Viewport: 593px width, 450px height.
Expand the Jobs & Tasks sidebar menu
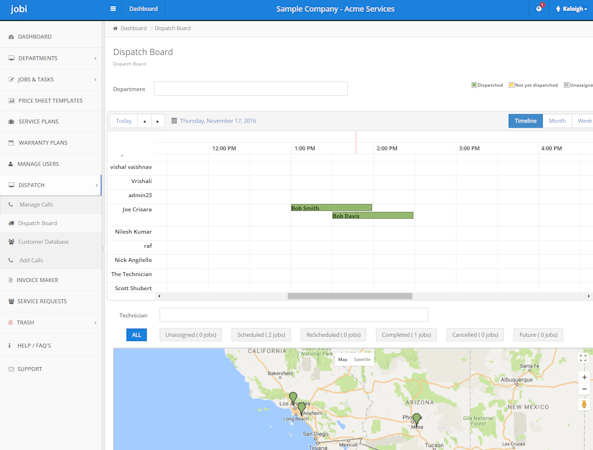(51, 79)
